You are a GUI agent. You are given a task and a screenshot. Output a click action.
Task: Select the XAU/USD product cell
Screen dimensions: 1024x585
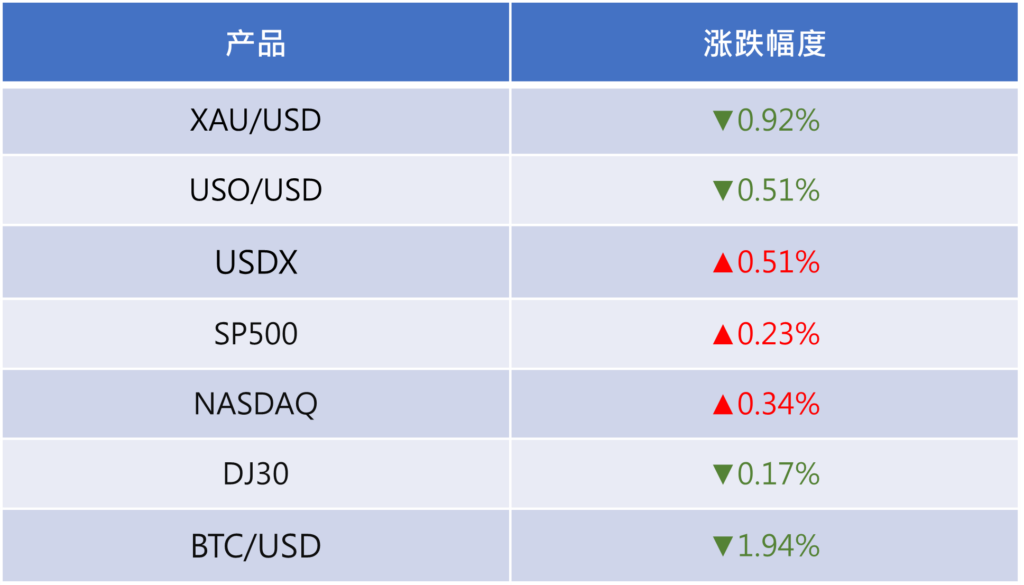[x=255, y=121]
